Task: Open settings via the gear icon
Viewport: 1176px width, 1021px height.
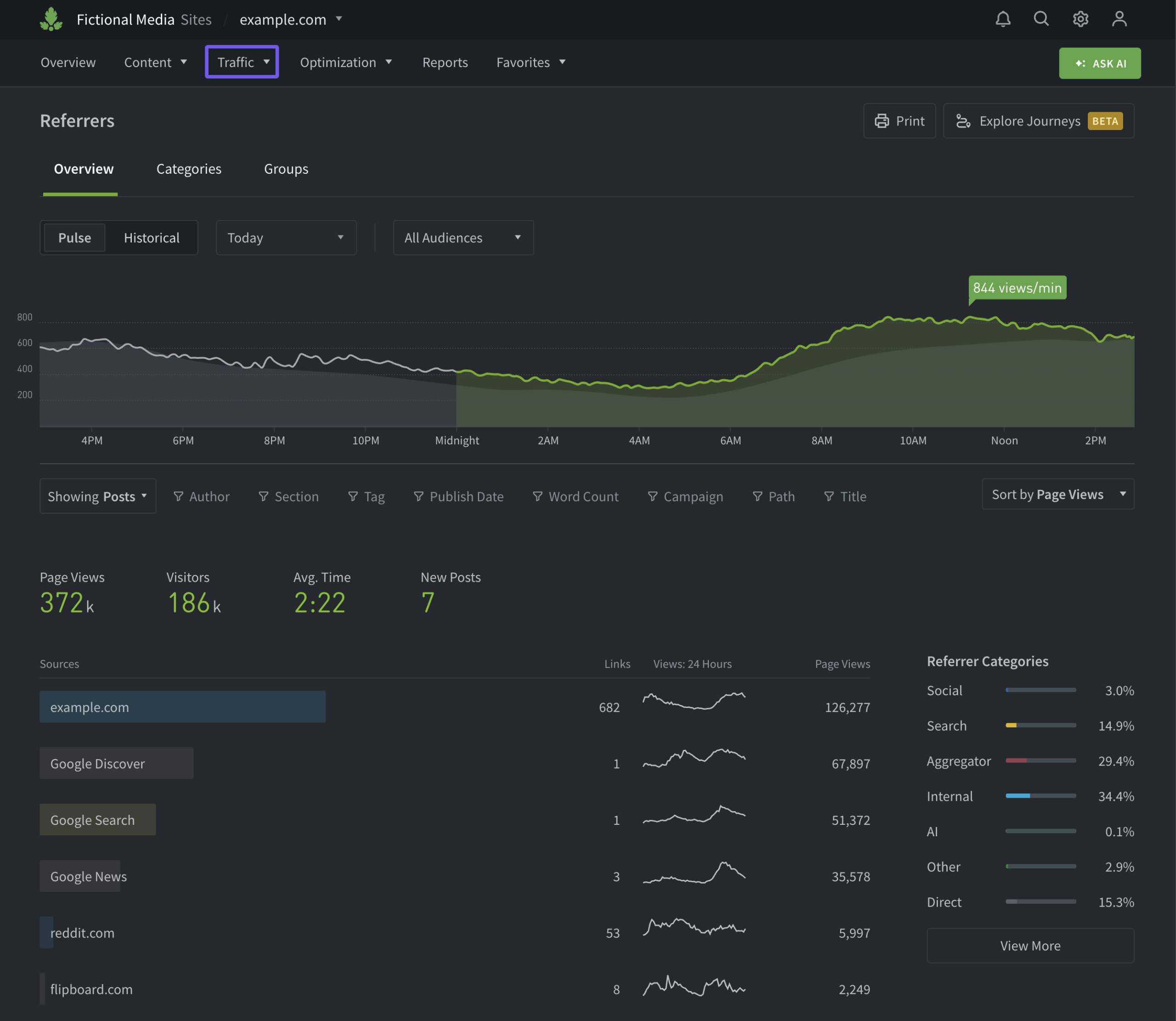Action: point(1080,19)
